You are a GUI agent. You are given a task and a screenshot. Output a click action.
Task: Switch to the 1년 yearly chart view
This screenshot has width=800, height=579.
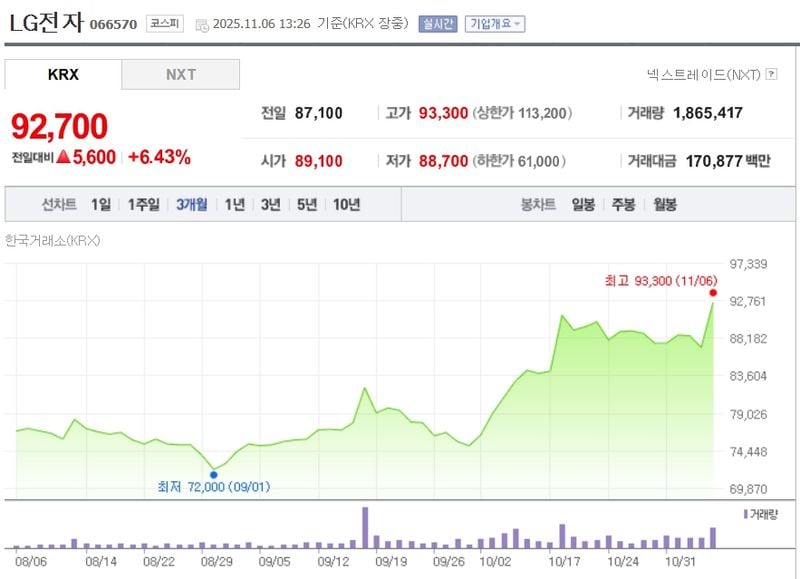(236, 204)
